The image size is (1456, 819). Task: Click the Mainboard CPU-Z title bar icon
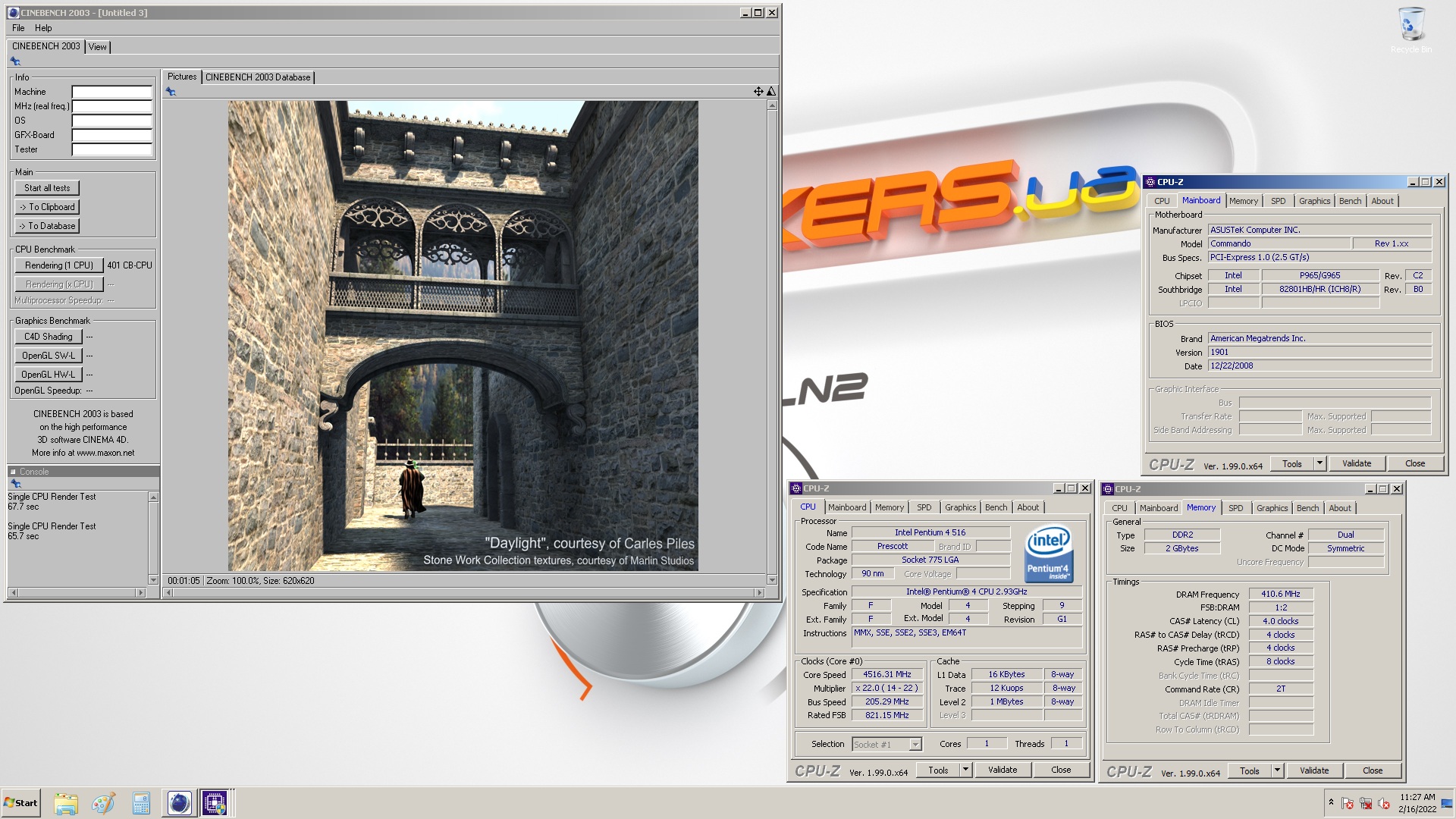click(1150, 182)
